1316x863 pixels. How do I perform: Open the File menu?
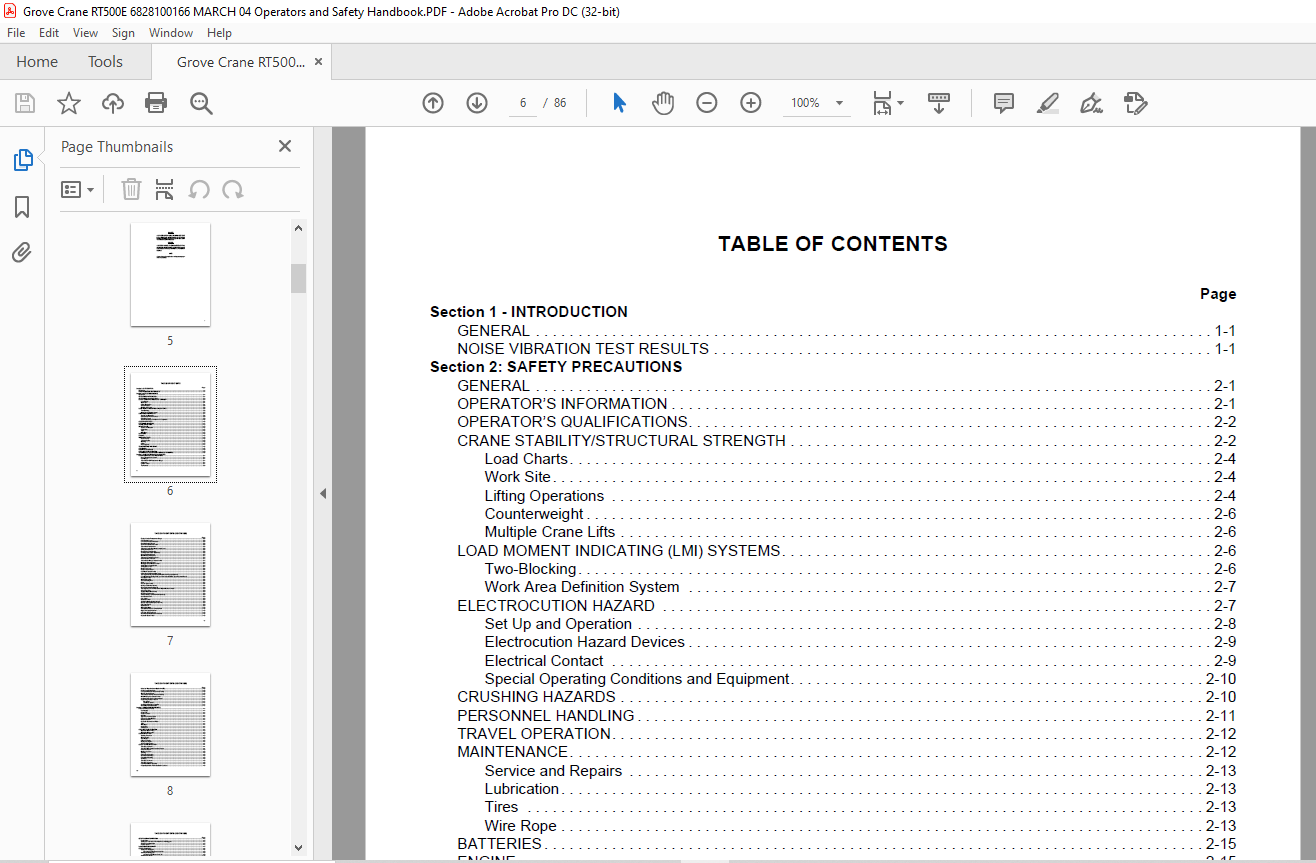16,33
